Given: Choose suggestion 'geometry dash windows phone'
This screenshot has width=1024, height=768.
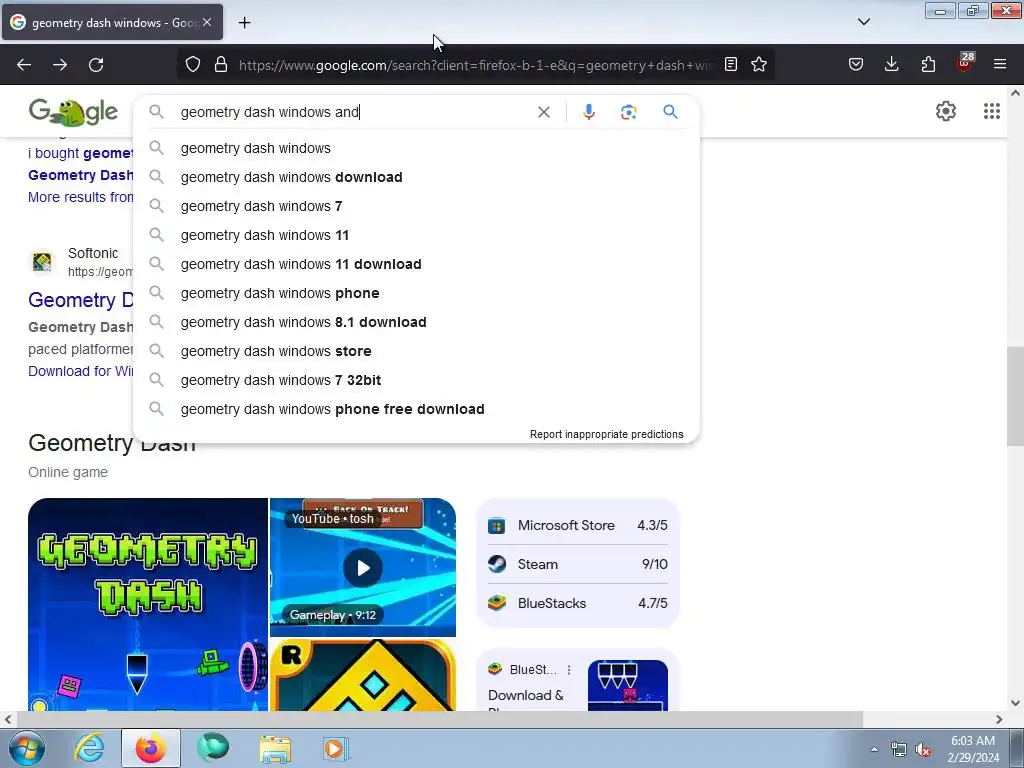Looking at the screenshot, I should coord(416,293).
